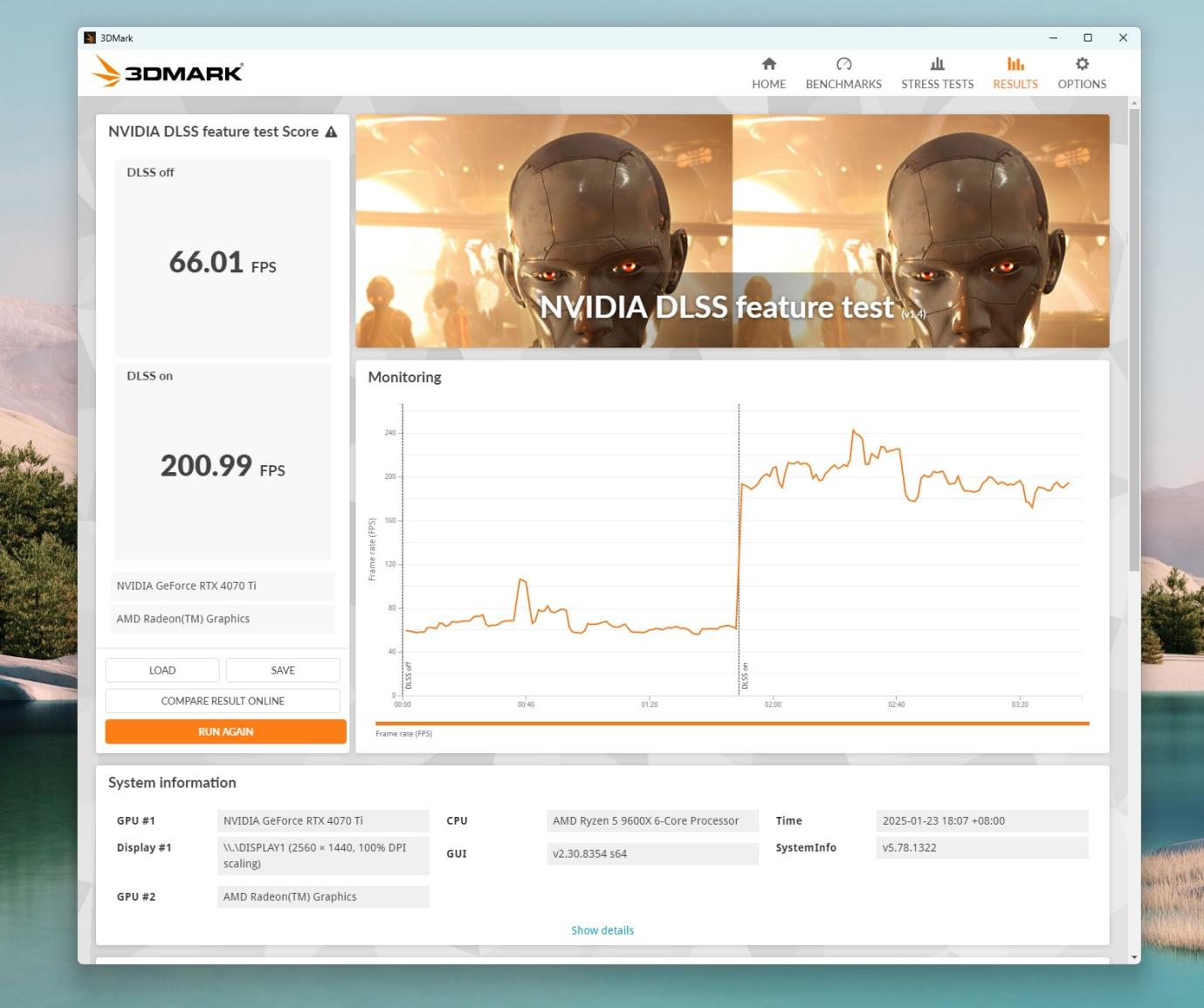Click the NVIDIA DLSS feature test banner image

coord(733,231)
